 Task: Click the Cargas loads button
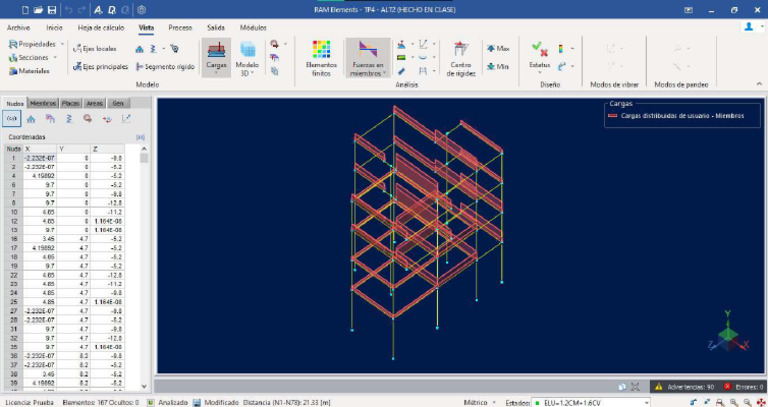click(215, 56)
